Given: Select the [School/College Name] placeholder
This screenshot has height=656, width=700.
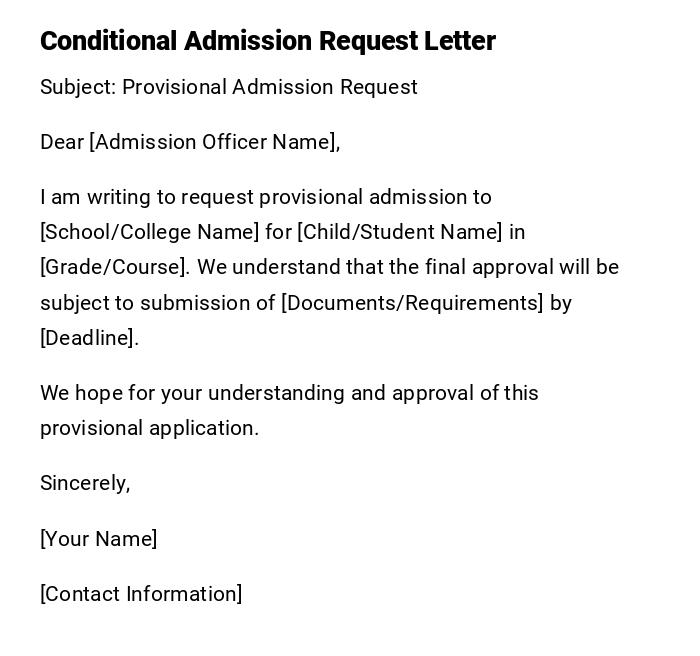Looking at the screenshot, I should coord(149,232).
